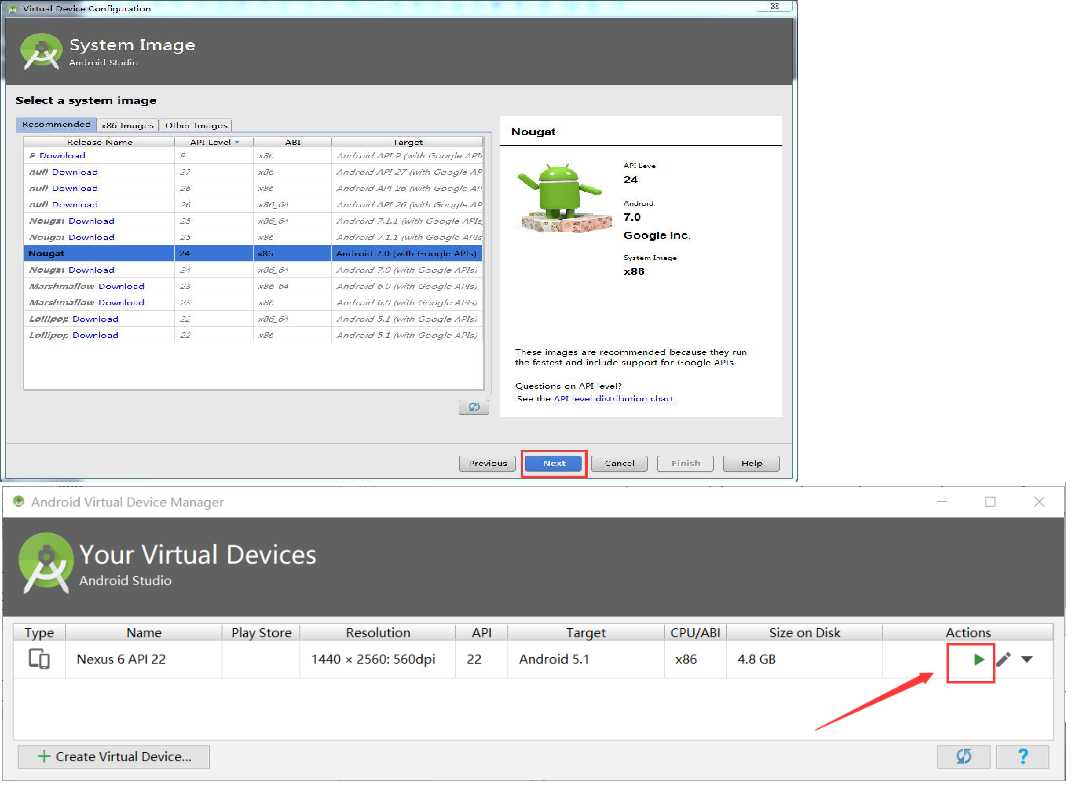Go back with the Previous button
Screen dimensions: 1072x785
click(x=487, y=464)
